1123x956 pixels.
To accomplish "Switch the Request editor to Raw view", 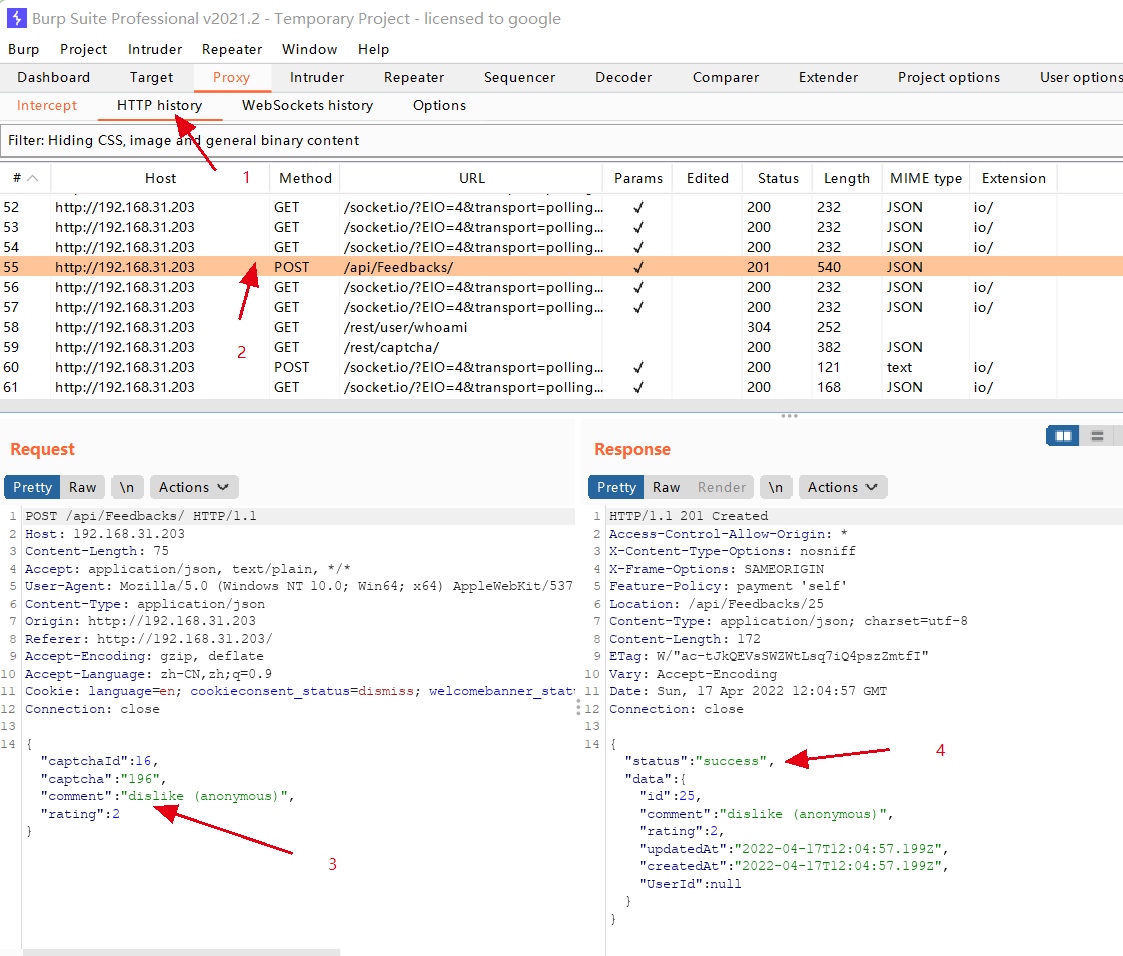I will [x=82, y=487].
